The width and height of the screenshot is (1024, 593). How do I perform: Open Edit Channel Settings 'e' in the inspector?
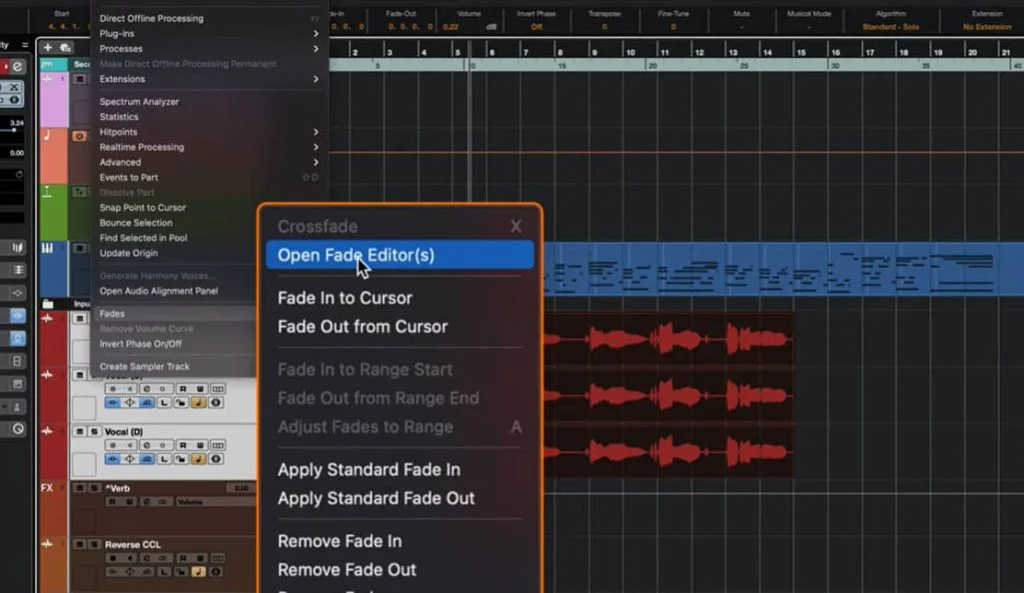(x=18, y=66)
